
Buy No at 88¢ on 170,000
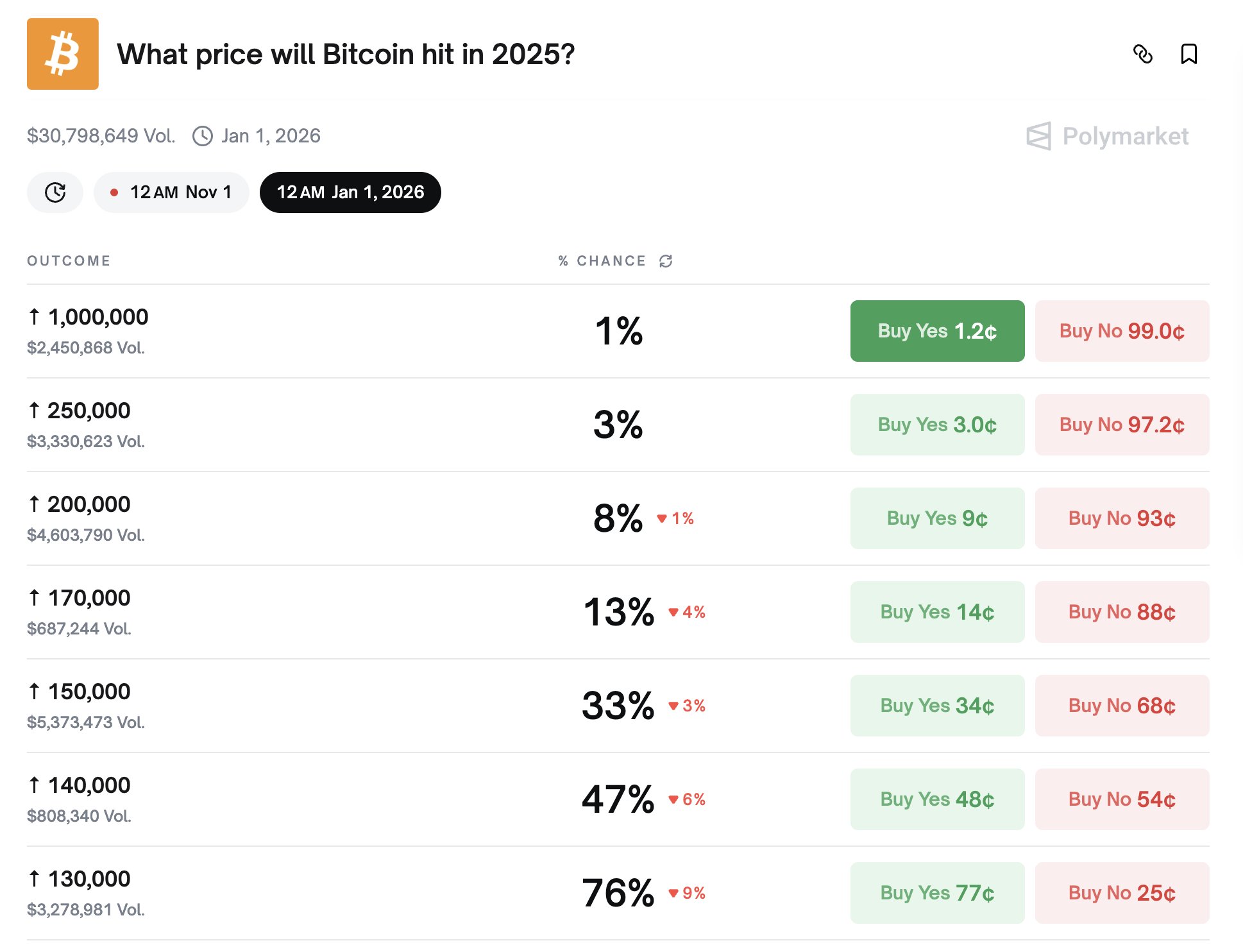1122,611
